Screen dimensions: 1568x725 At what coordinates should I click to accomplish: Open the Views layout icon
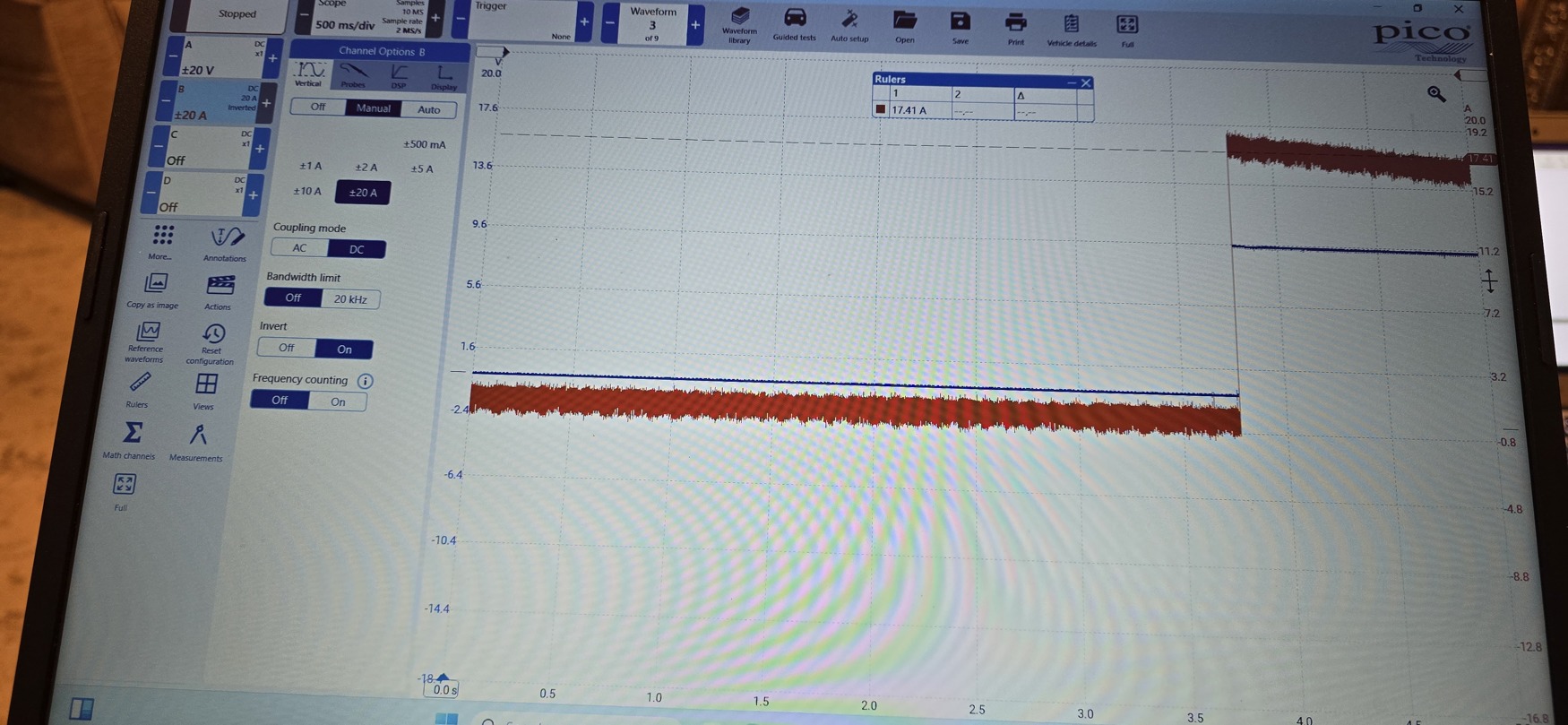point(205,392)
